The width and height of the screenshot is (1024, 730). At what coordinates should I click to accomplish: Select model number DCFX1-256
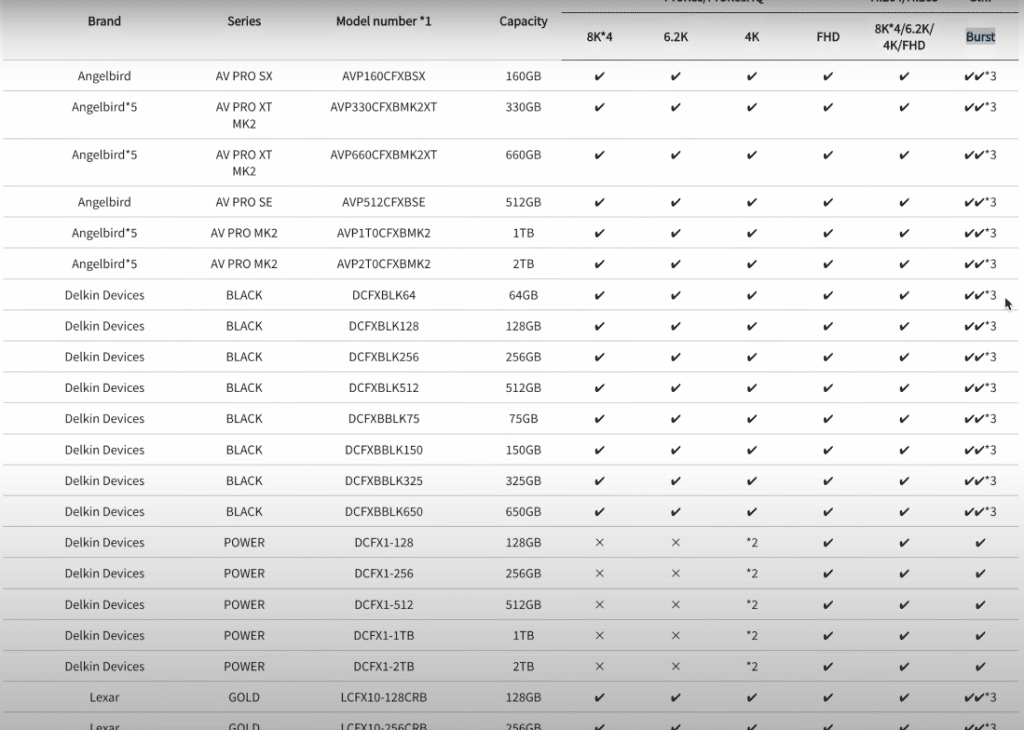(384, 573)
